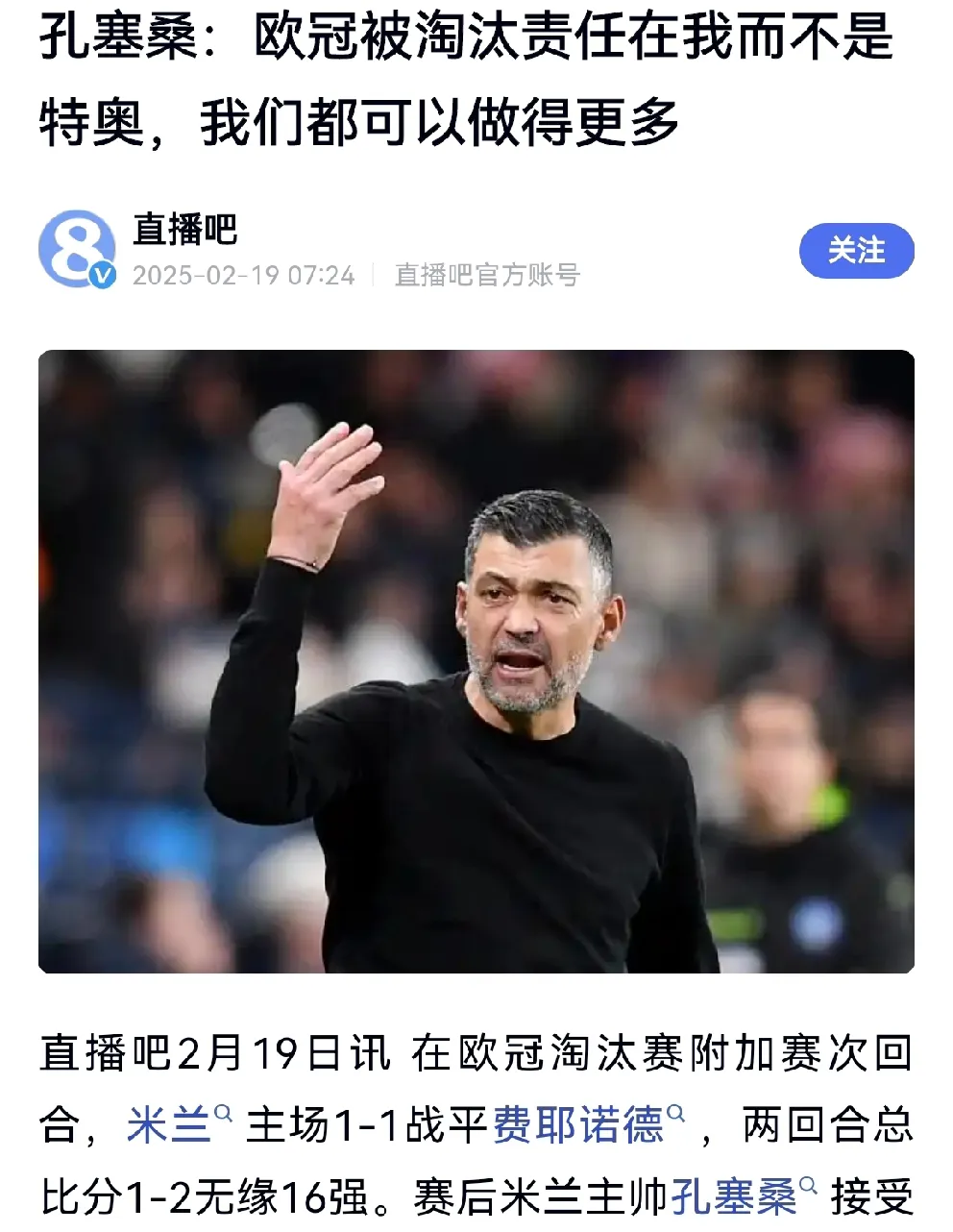The width and height of the screenshot is (953, 1232).
Task: Open the 费耶诺德 keyword link
Action: pyautogui.click(x=578, y=1125)
